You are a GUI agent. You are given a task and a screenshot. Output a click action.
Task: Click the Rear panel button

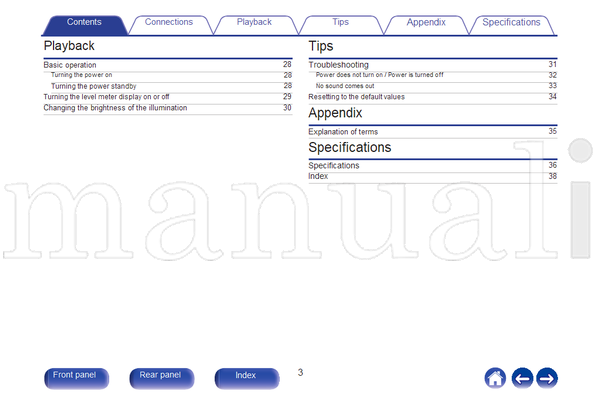(x=161, y=378)
